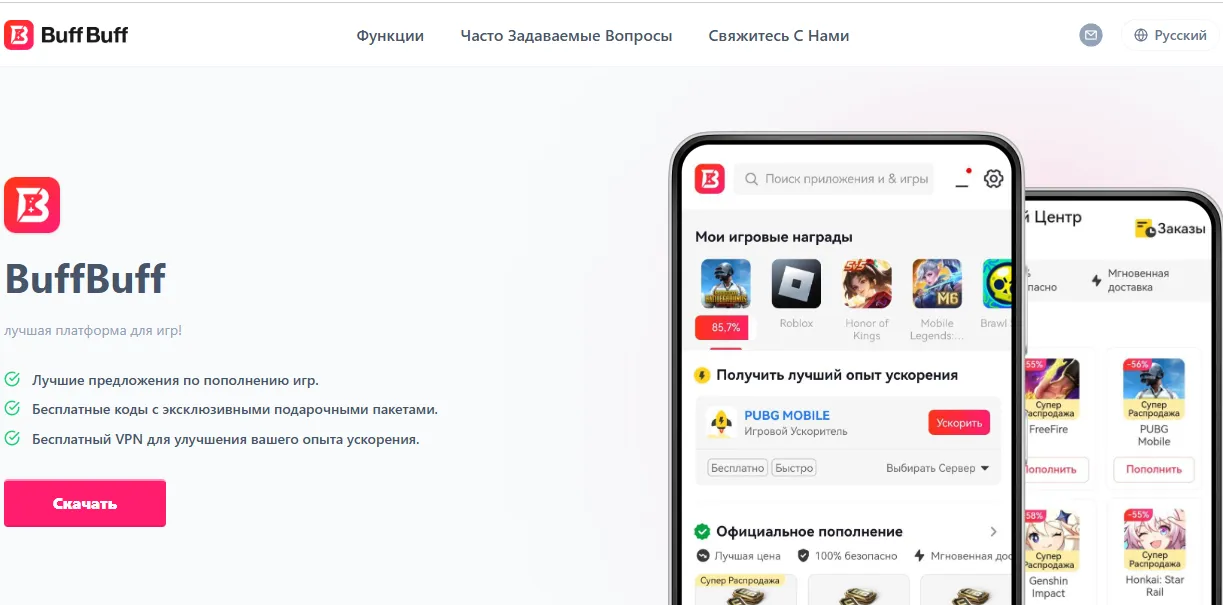The image size is (1223, 605).
Task: Select the Mobile Legends game icon
Action: click(937, 284)
